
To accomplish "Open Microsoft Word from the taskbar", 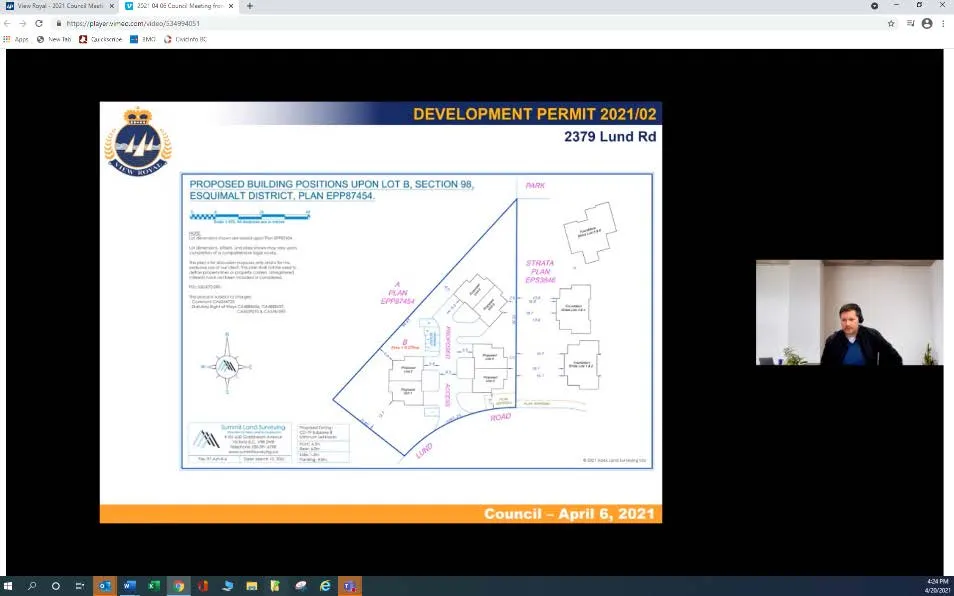I will click(129, 586).
